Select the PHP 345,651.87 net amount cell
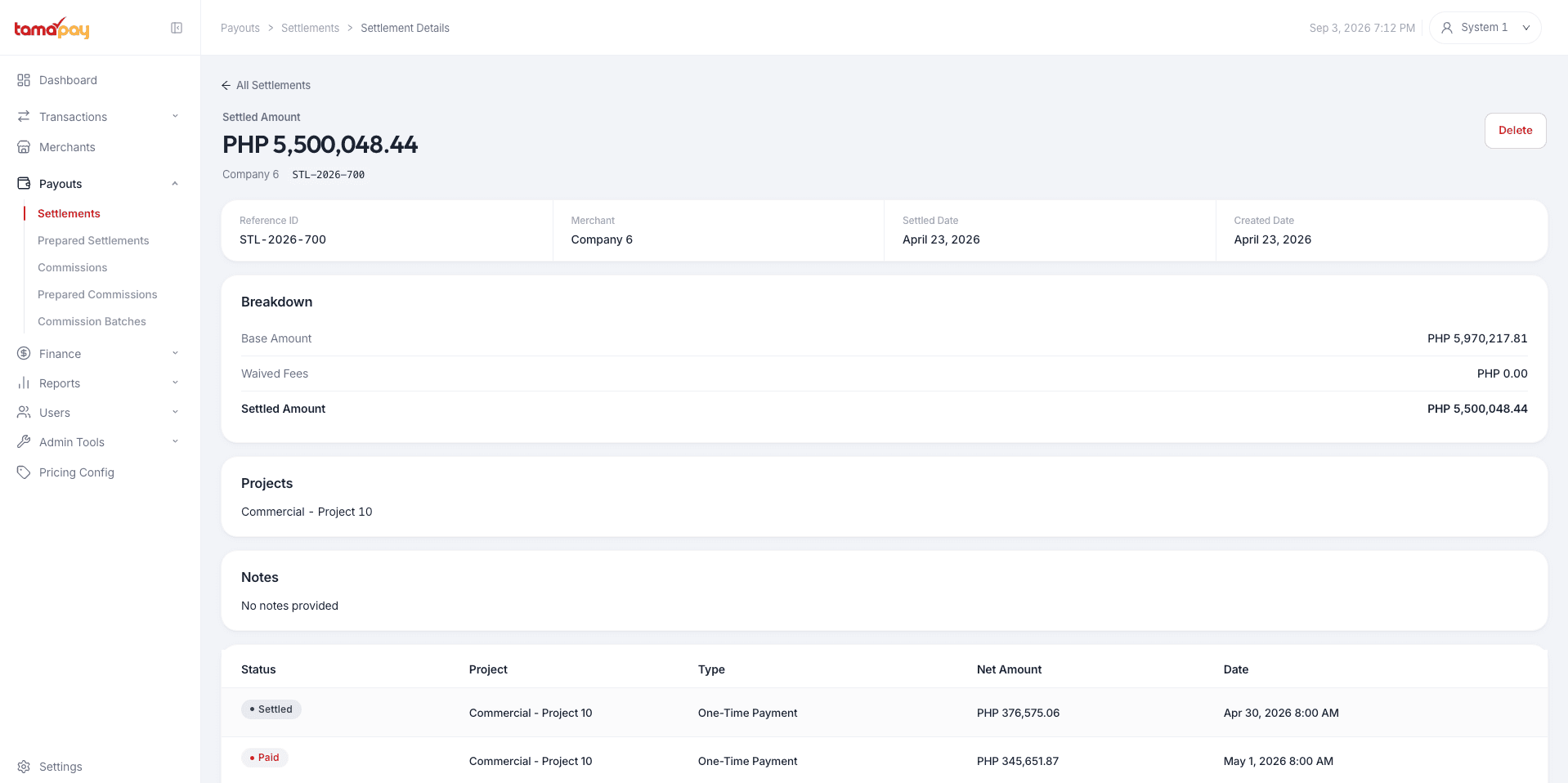The width and height of the screenshot is (1568, 783). click(1018, 761)
